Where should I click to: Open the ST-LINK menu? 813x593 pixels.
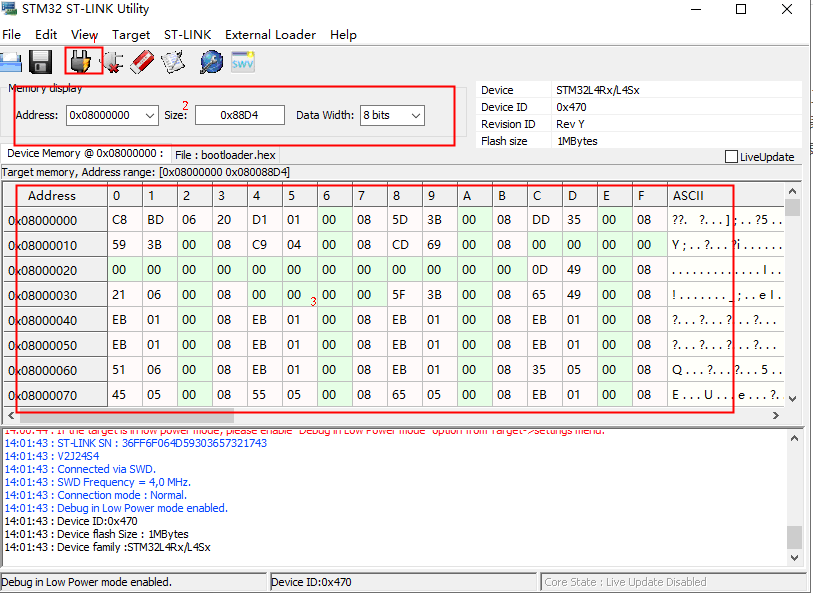click(186, 34)
